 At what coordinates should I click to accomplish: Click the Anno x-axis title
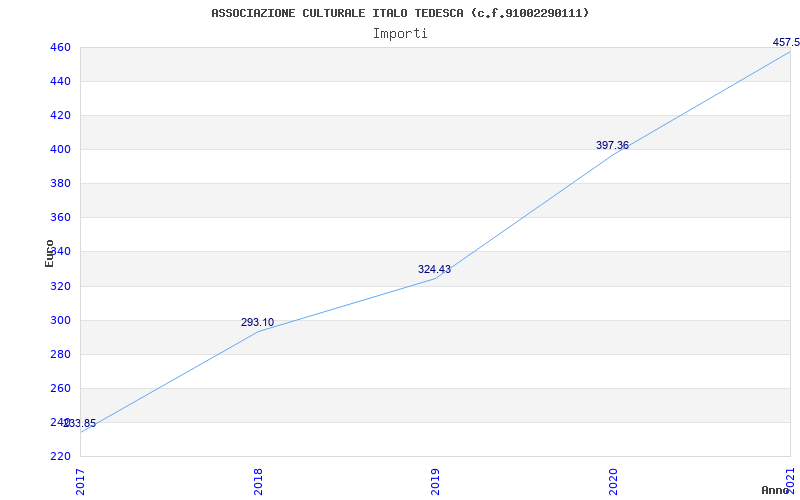pos(776,490)
